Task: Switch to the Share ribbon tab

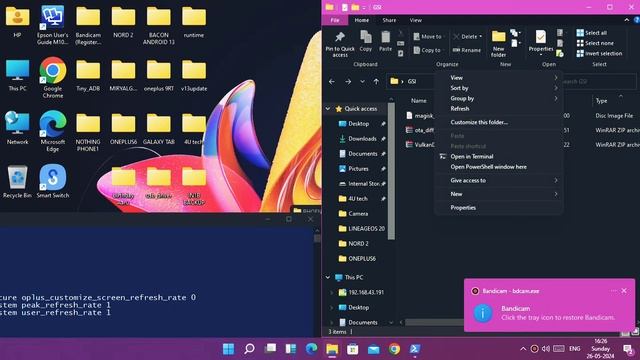Action: click(389, 20)
